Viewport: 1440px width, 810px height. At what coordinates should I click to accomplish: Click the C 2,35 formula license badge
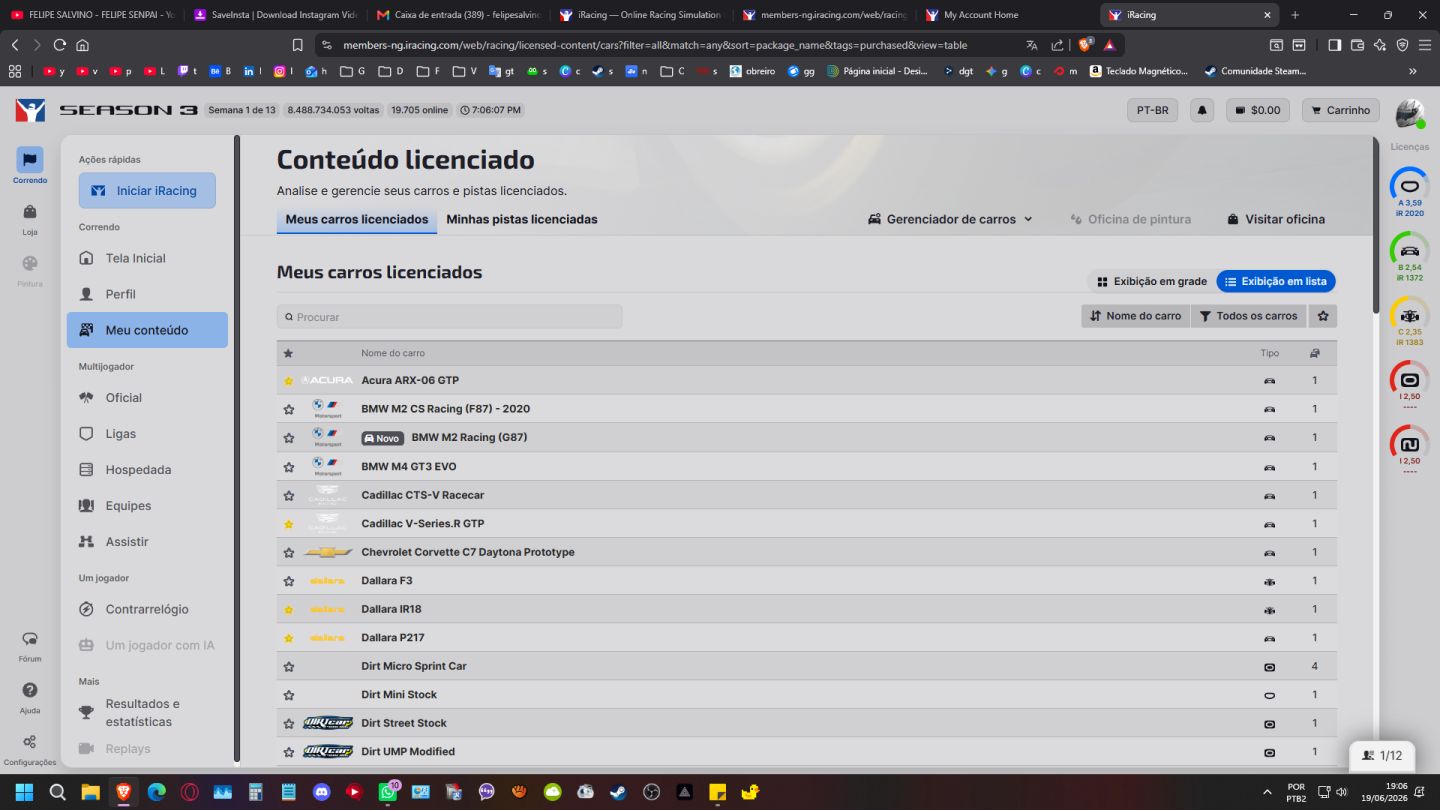[x=1410, y=321]
